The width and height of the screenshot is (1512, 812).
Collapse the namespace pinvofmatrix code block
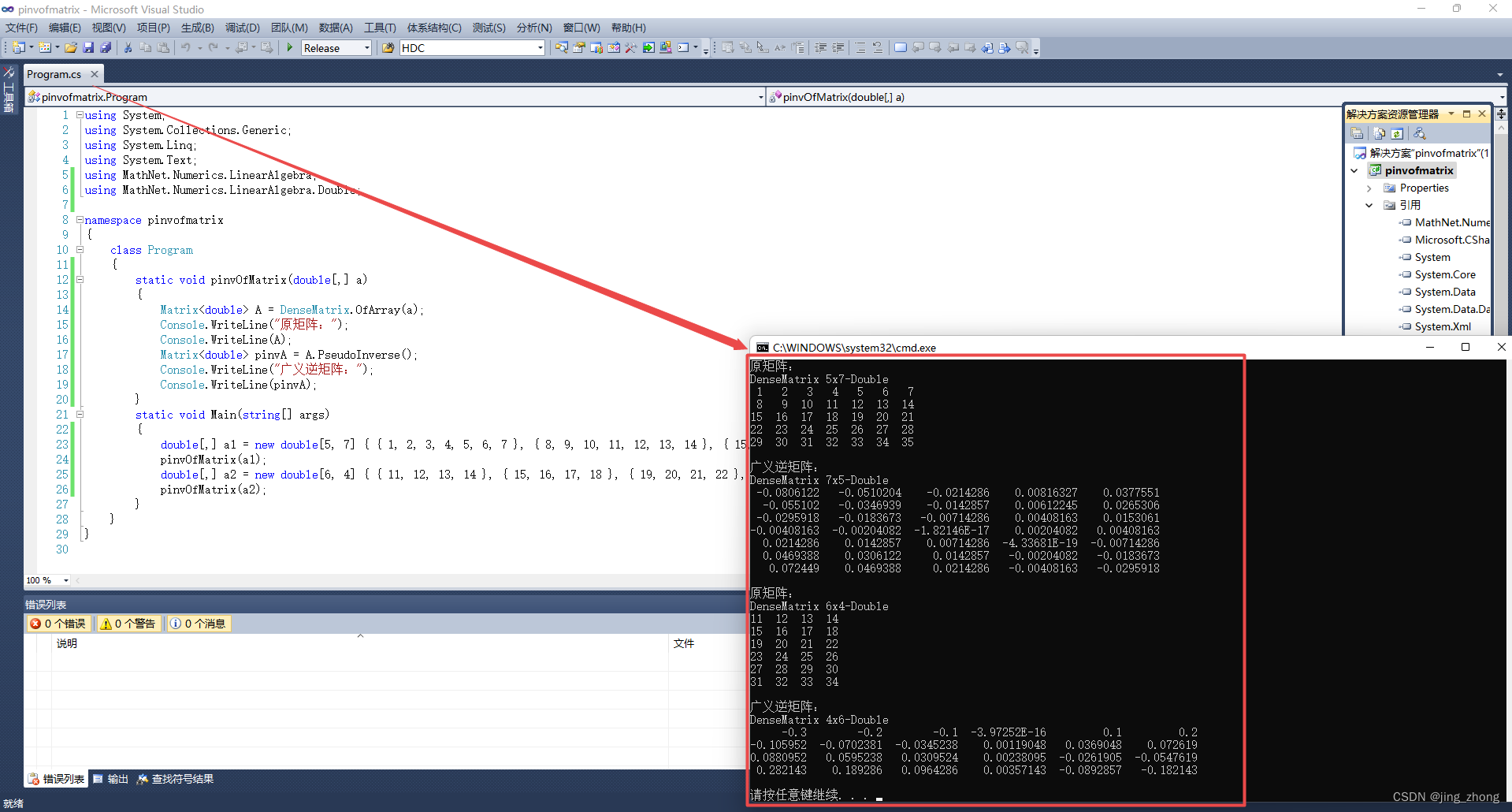[x=80, y=220]
